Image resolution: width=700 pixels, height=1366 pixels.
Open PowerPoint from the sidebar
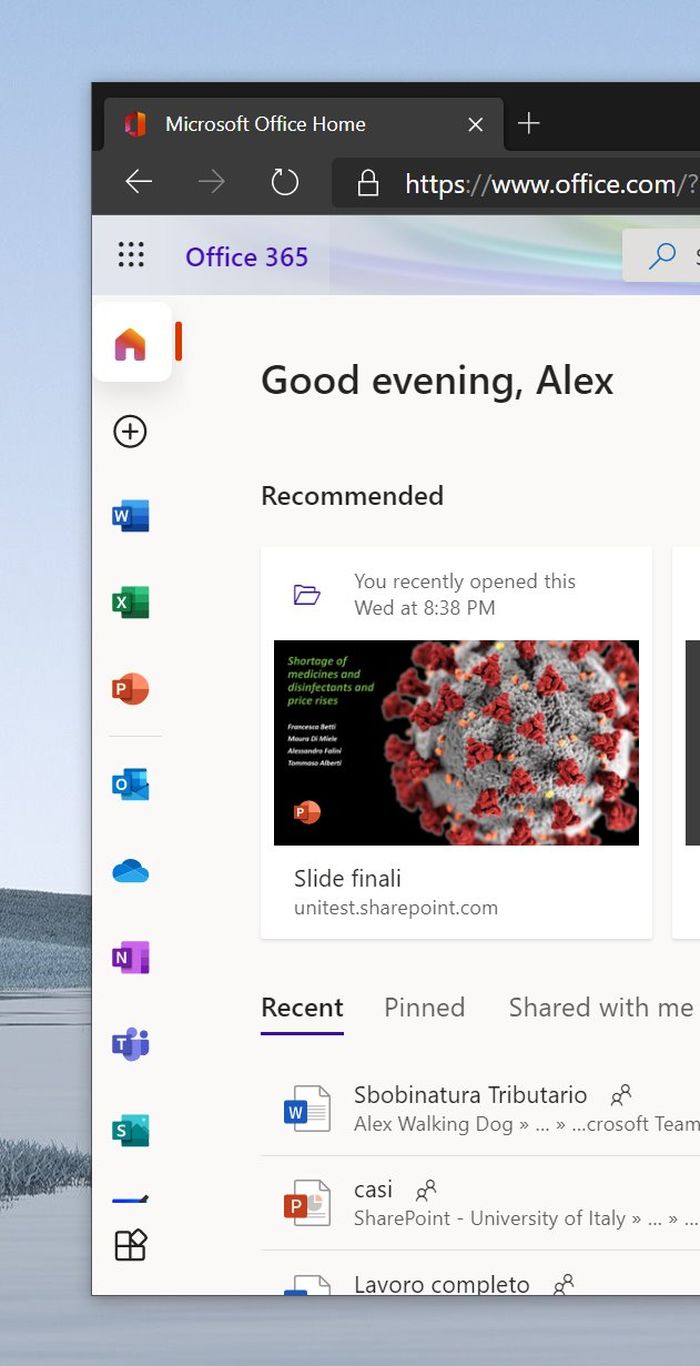click(x=131, y=689)
